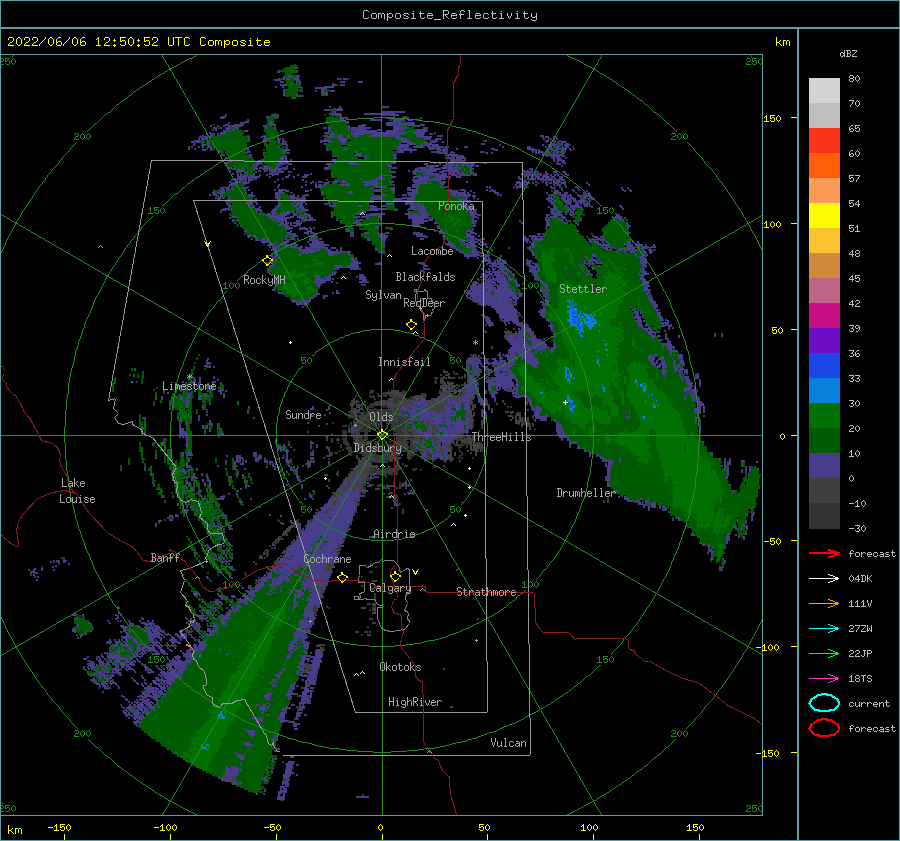The height and width of the screenshot is (841, 900).
Task: Click the Airdrie city label
Action: tap(394, 534)
